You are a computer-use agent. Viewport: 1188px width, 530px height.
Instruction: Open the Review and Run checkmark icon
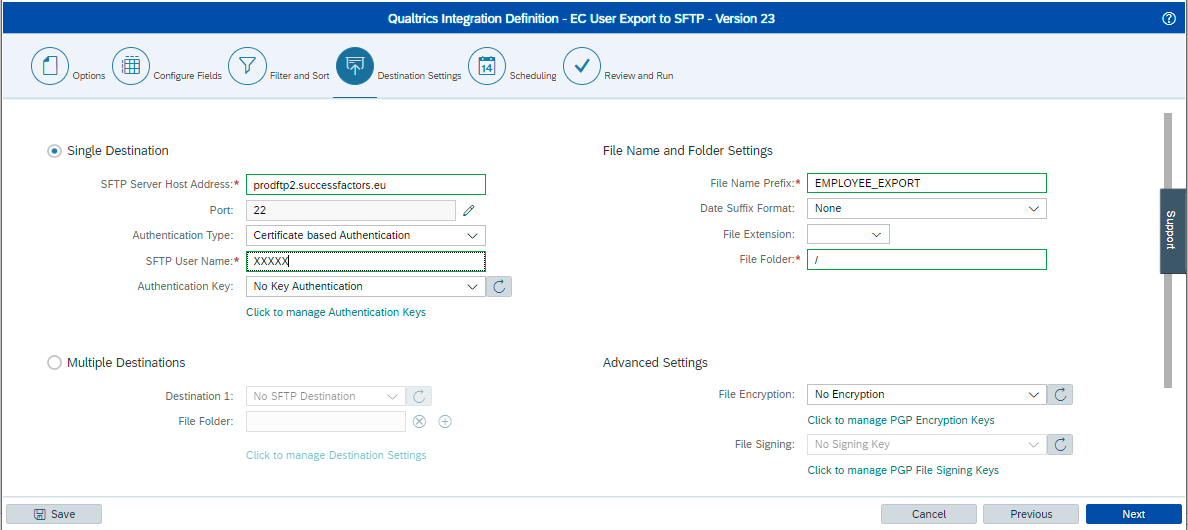582,66
